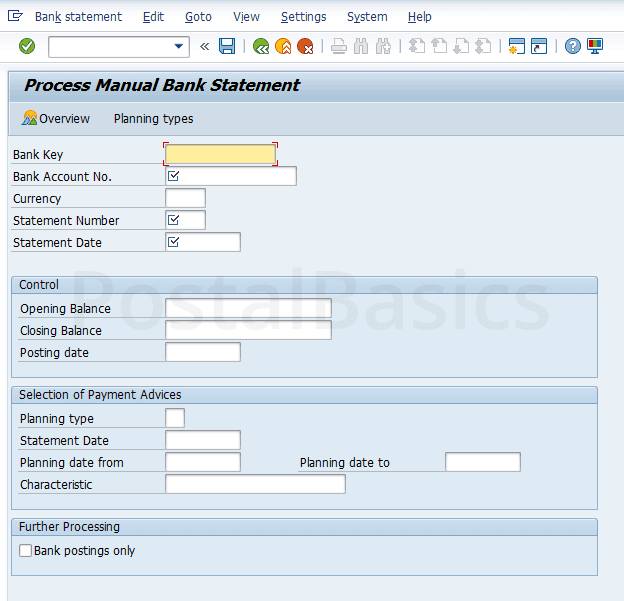Click the Customize Local Layout monitor icon
624x601 pixels.
(595, 46)
